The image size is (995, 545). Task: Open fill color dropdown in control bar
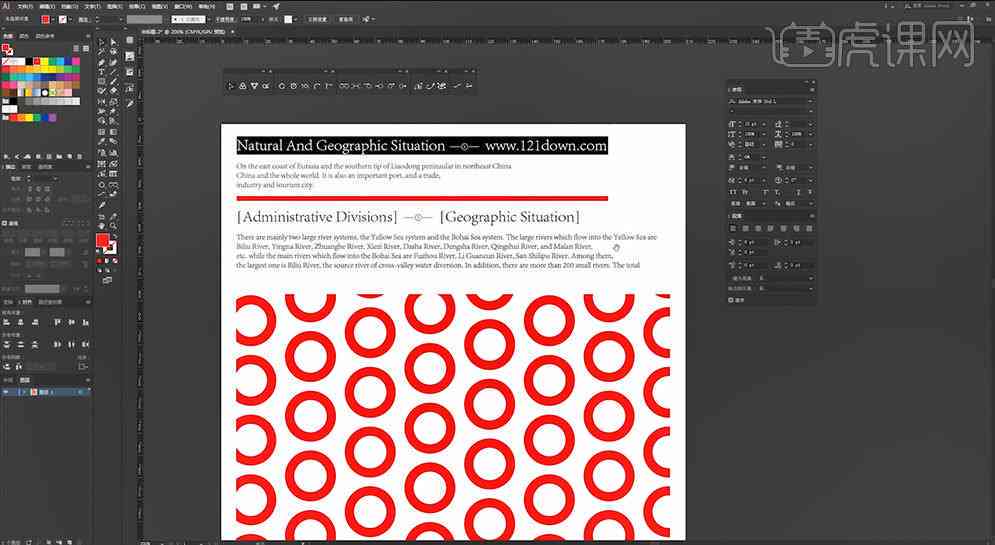click(53, 19)
